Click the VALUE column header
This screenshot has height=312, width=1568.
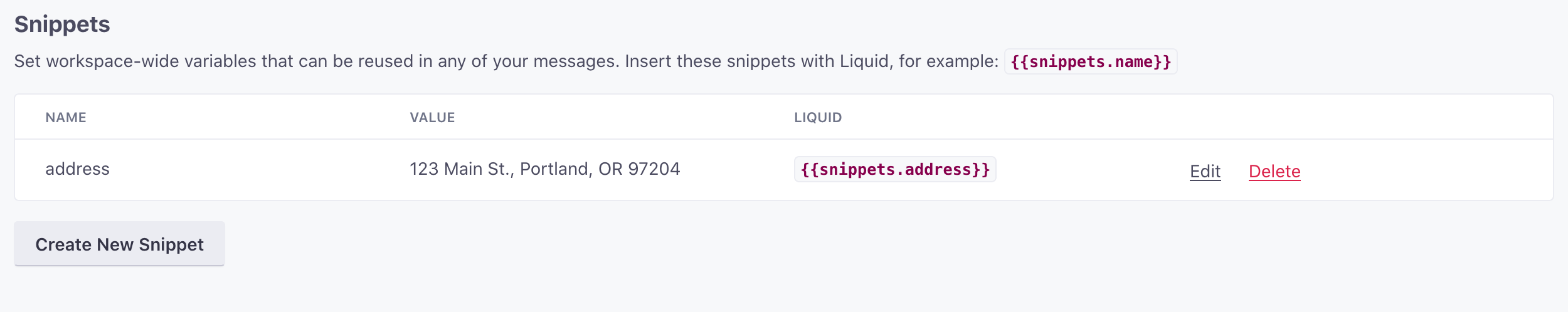tap(432, 118)
